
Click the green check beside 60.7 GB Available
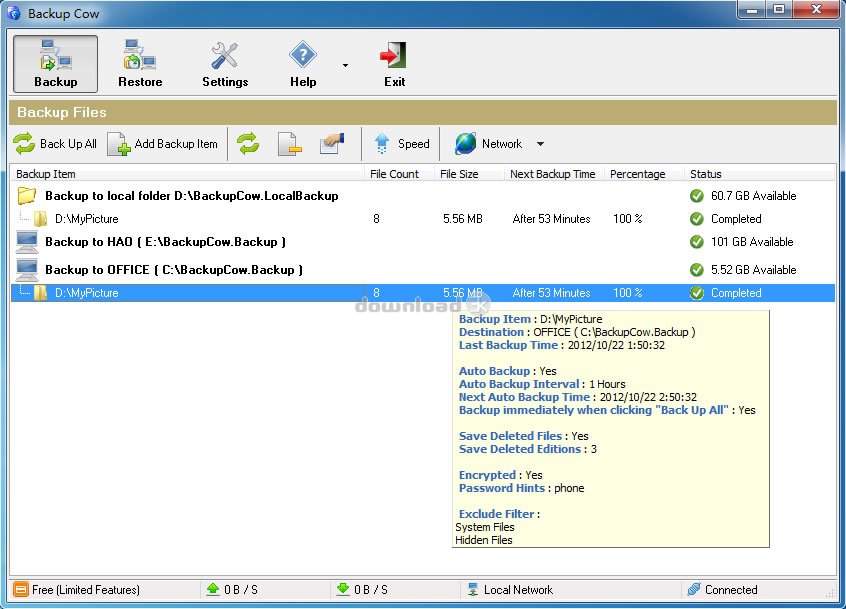[697, 196]
